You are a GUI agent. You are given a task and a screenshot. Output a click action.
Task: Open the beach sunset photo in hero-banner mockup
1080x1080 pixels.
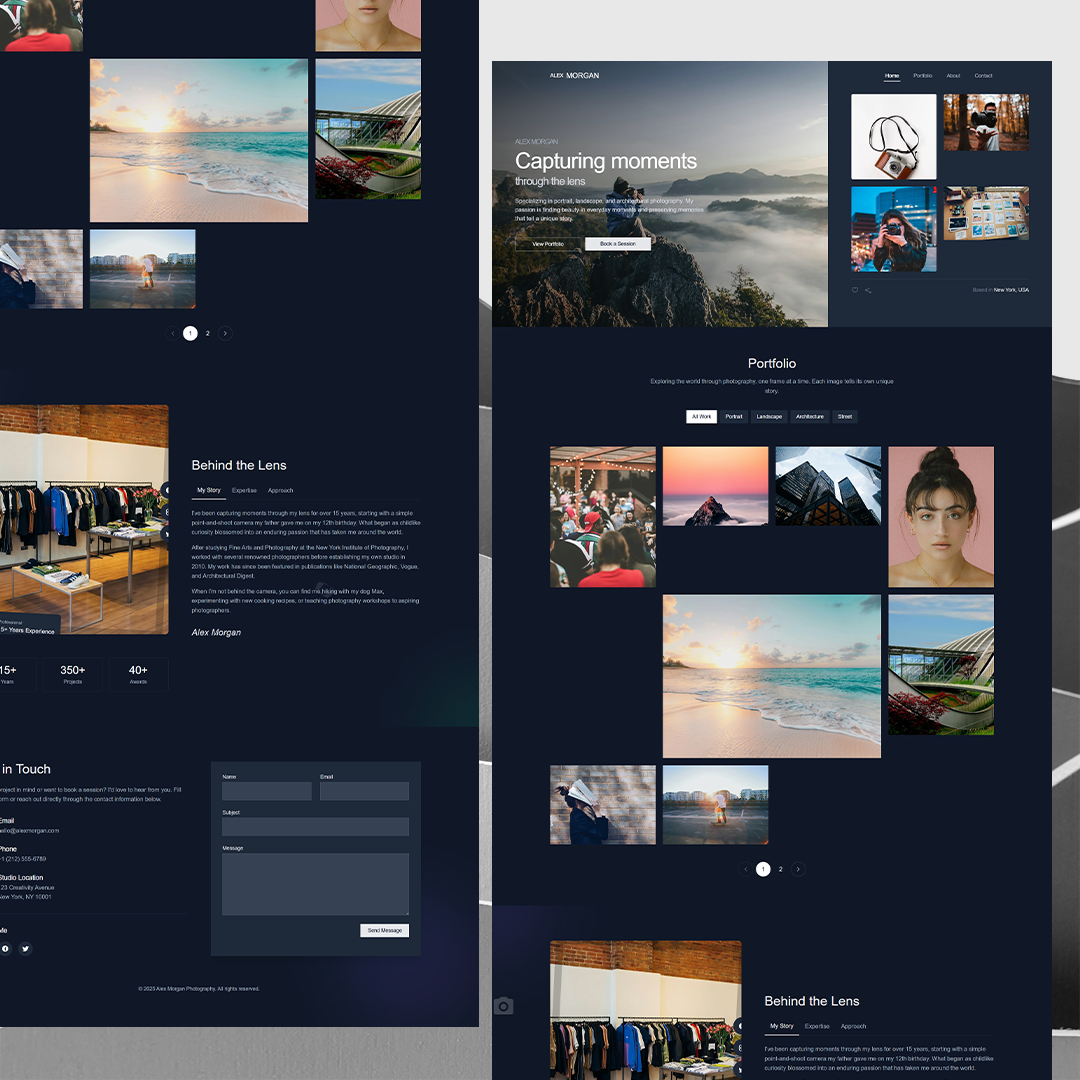(772, 676)
